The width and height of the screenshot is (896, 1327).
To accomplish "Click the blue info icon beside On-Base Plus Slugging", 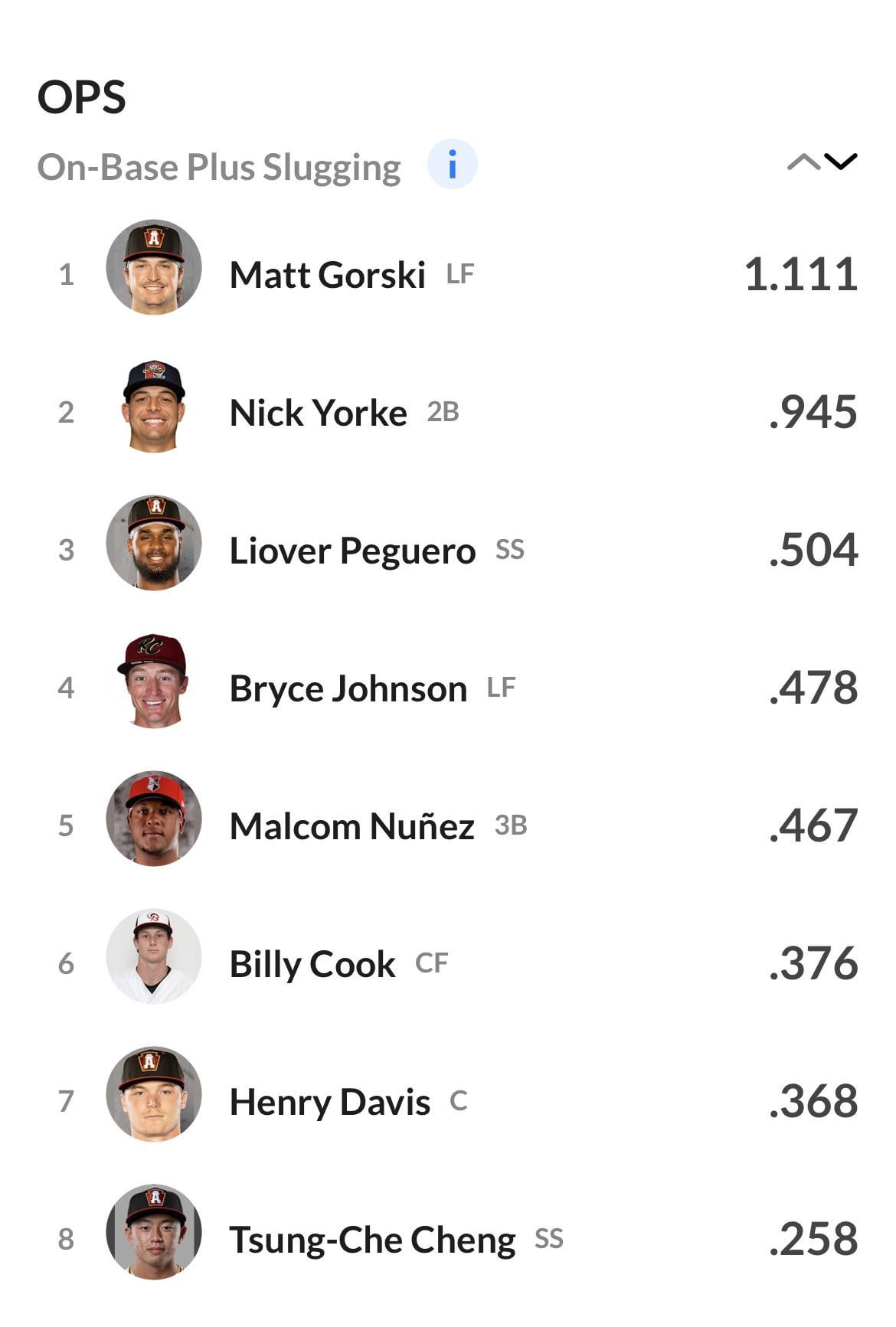I will click(452, 164).
